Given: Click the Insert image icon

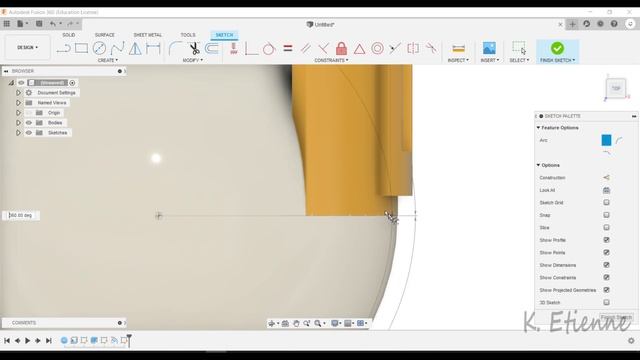Looking at the screenshot, I should pos(489,48).
